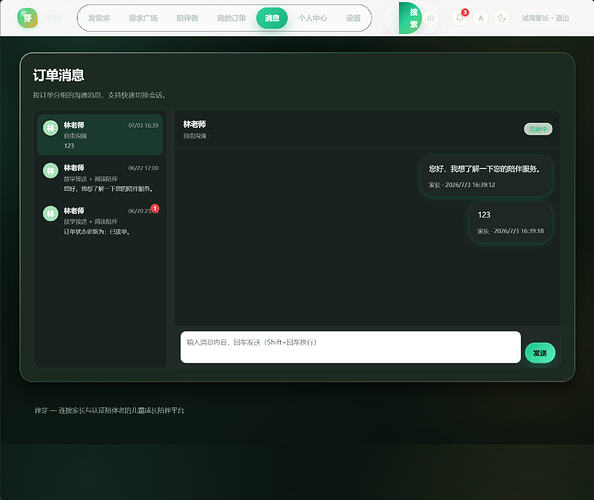
Task: Toggle the moon dark mode icon
Action: click(x=502, y=18)
